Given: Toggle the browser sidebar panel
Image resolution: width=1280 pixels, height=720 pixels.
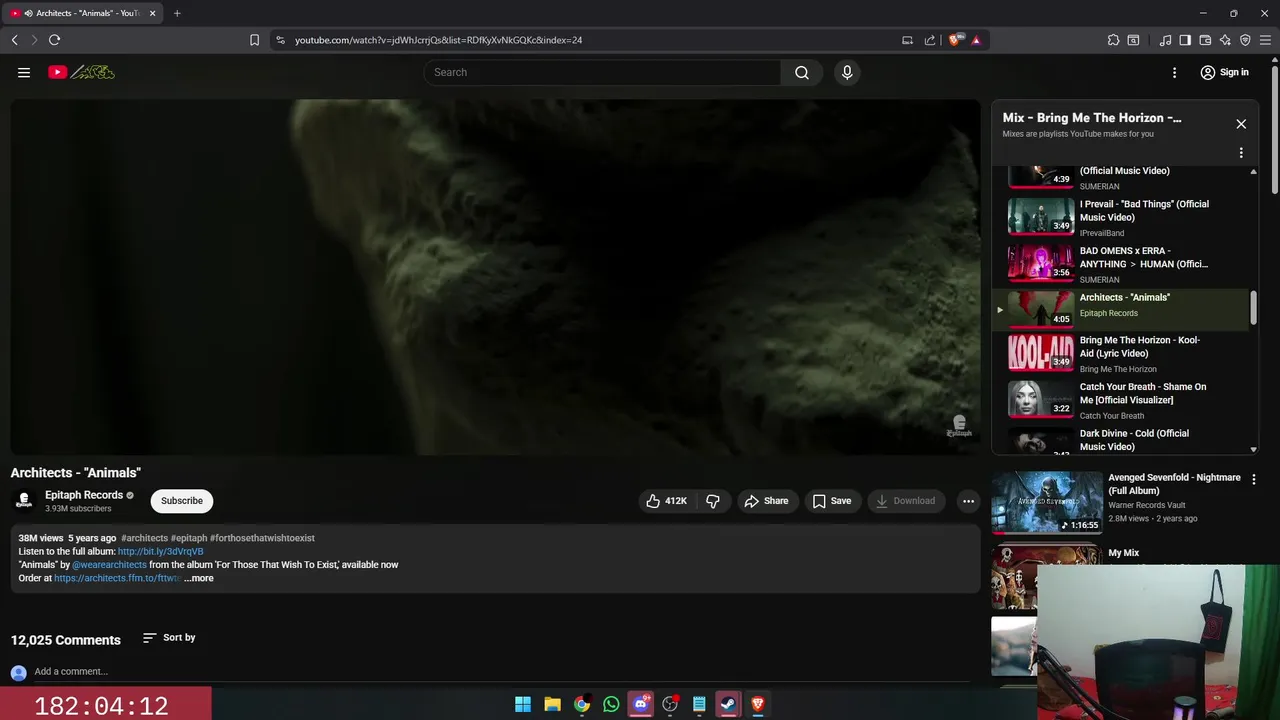Looking at the screenshot, I should [x=1185, y=40].
